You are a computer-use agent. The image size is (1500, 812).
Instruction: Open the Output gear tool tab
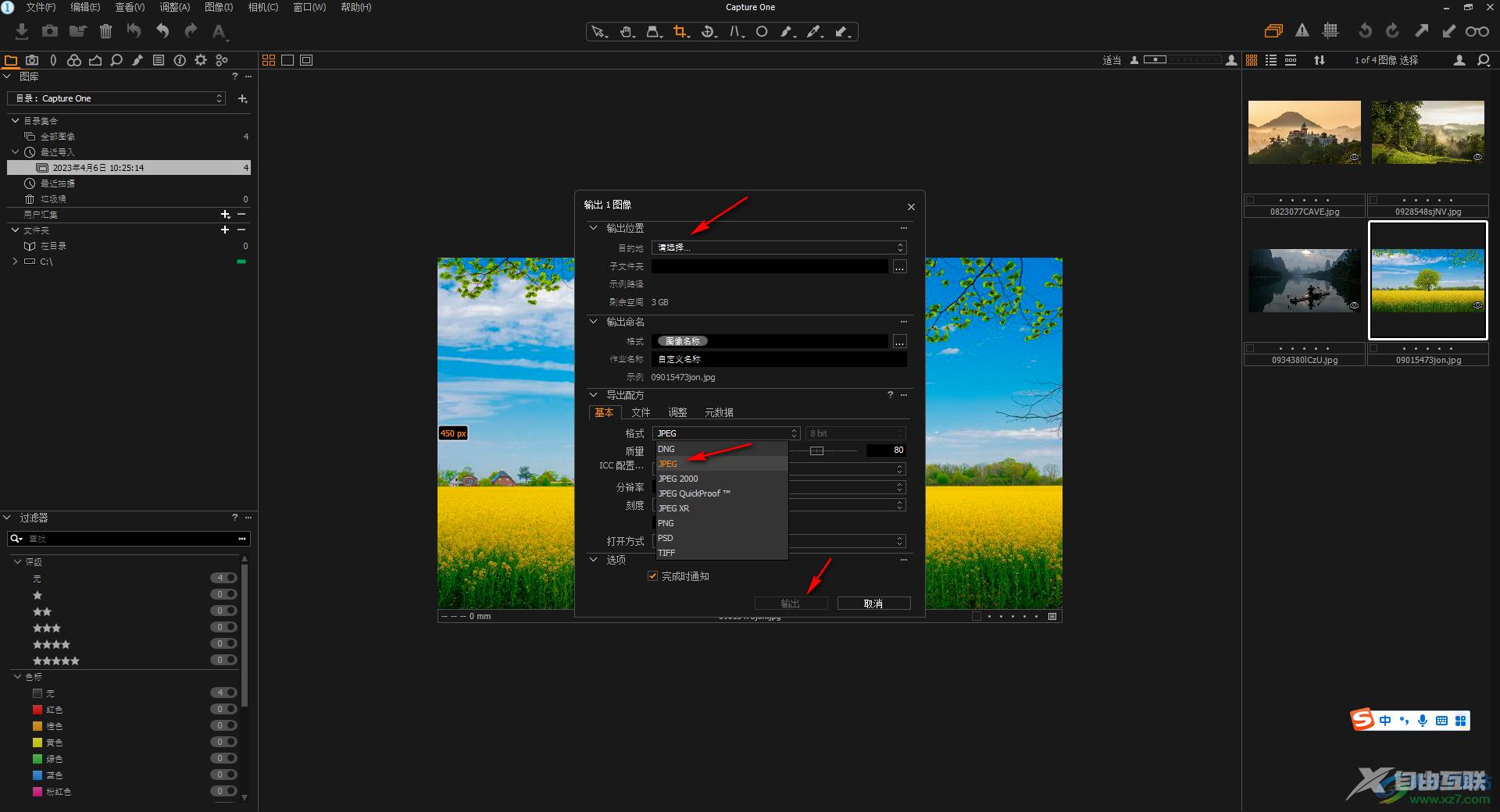[x=201, y=60]
